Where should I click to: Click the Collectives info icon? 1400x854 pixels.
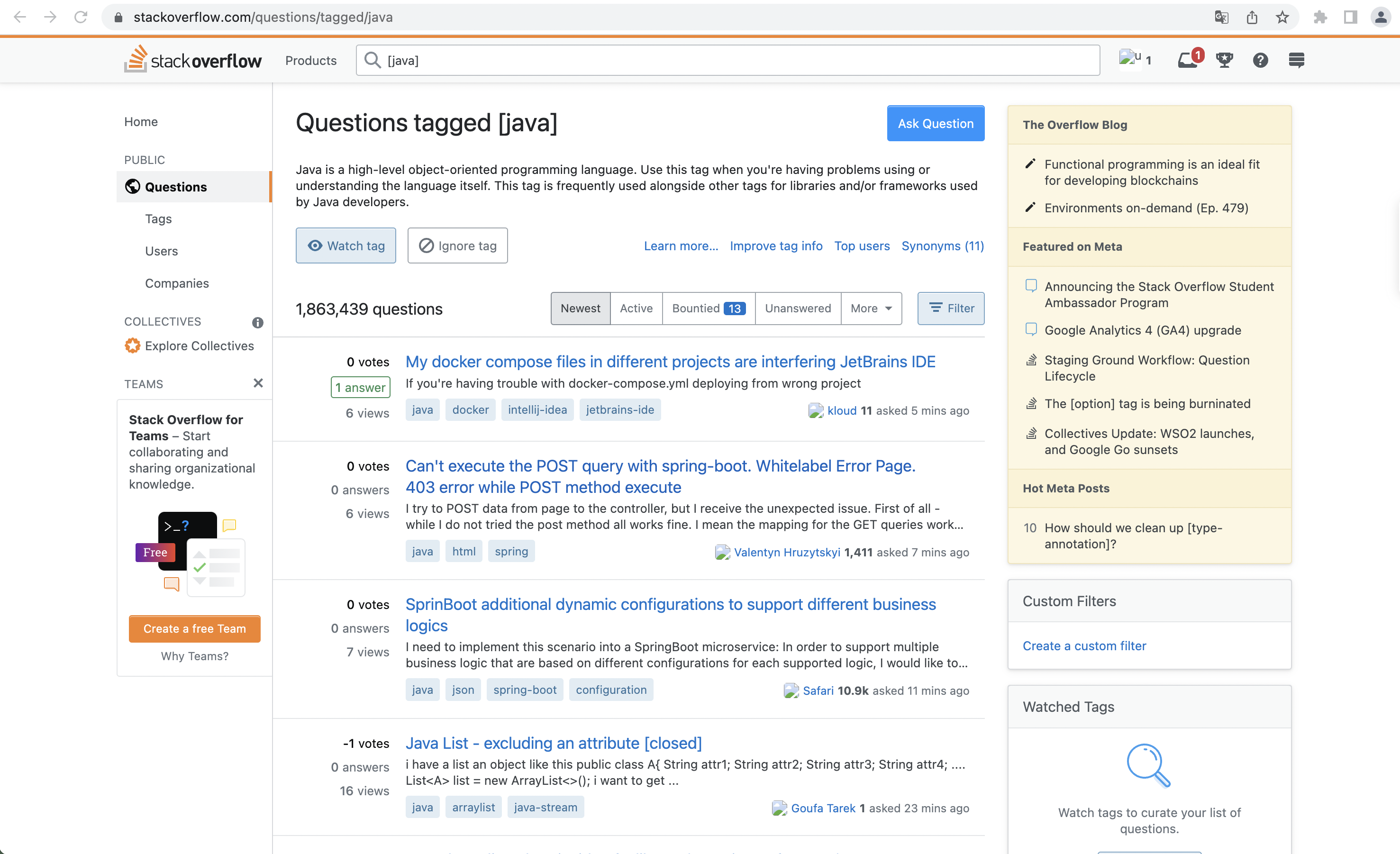point(257,323)
